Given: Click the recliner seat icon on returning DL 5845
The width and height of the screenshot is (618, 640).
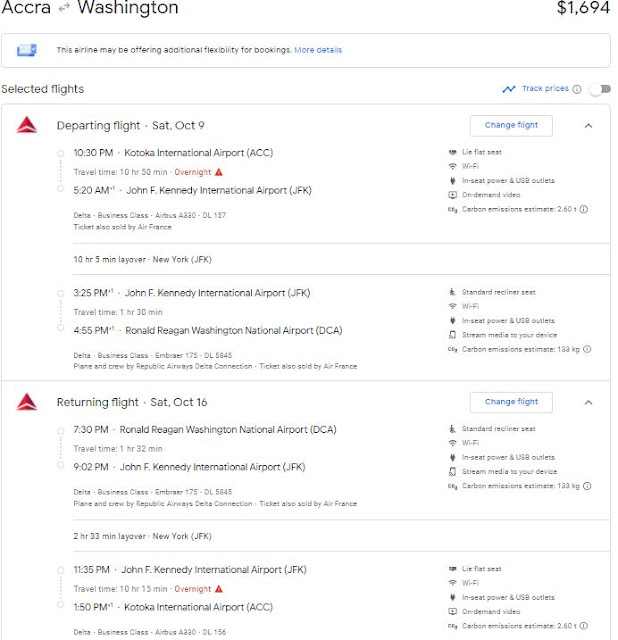Looking at the screenshot, I should click(452, 429).
